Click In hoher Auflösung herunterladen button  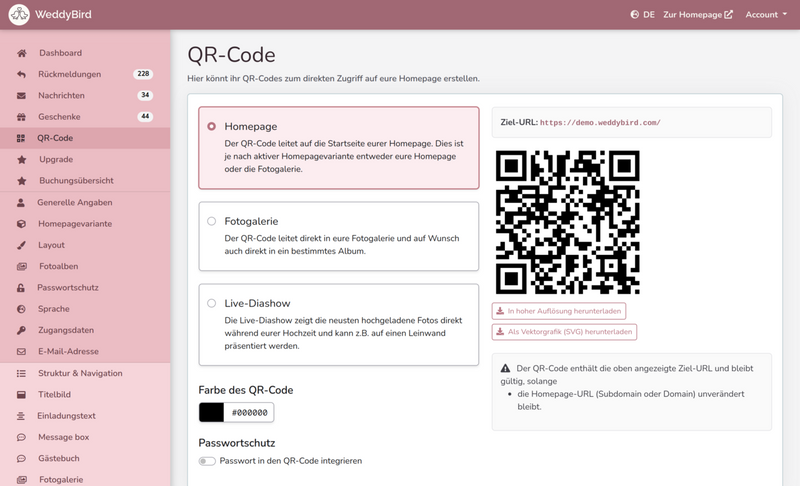[559, 311]
